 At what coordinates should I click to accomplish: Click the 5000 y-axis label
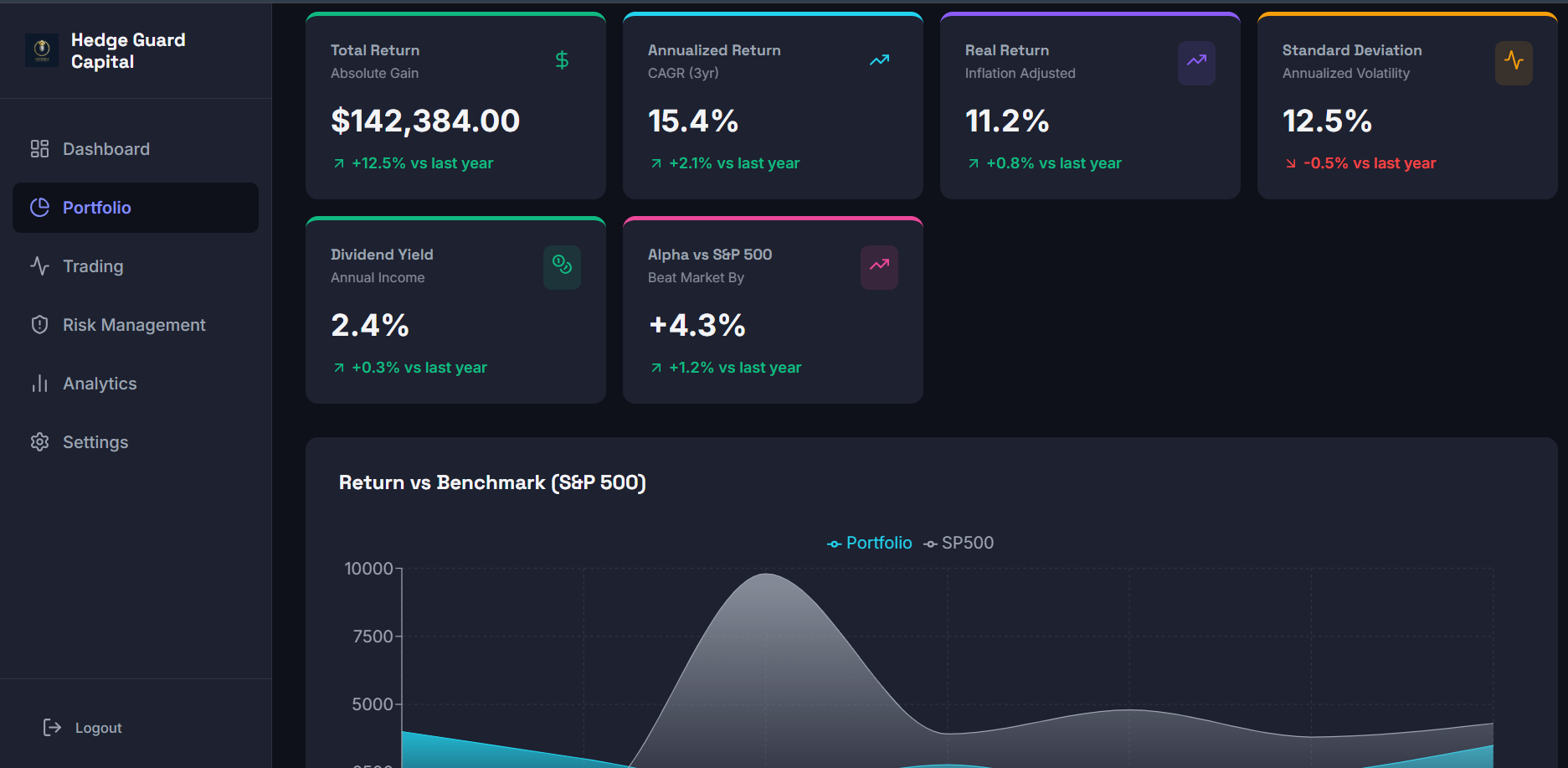(373, 704)
